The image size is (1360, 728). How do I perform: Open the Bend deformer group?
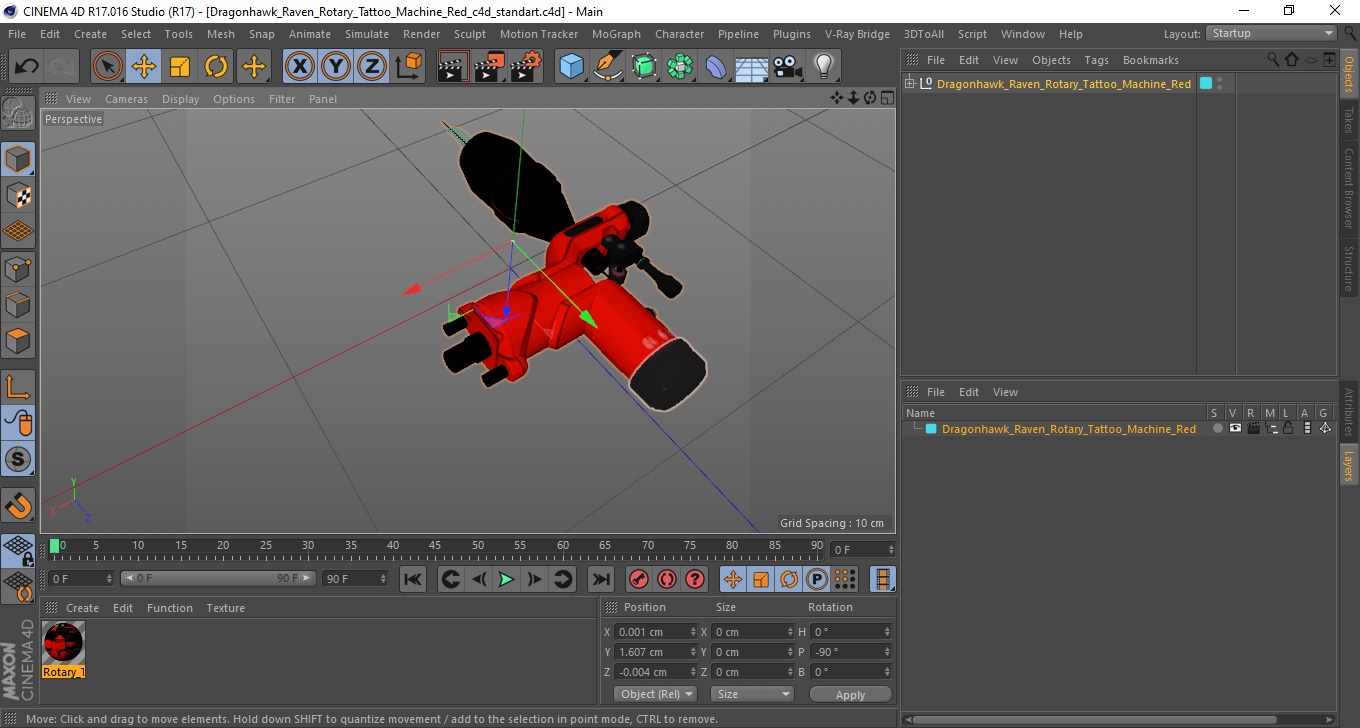tap(716, 67)
